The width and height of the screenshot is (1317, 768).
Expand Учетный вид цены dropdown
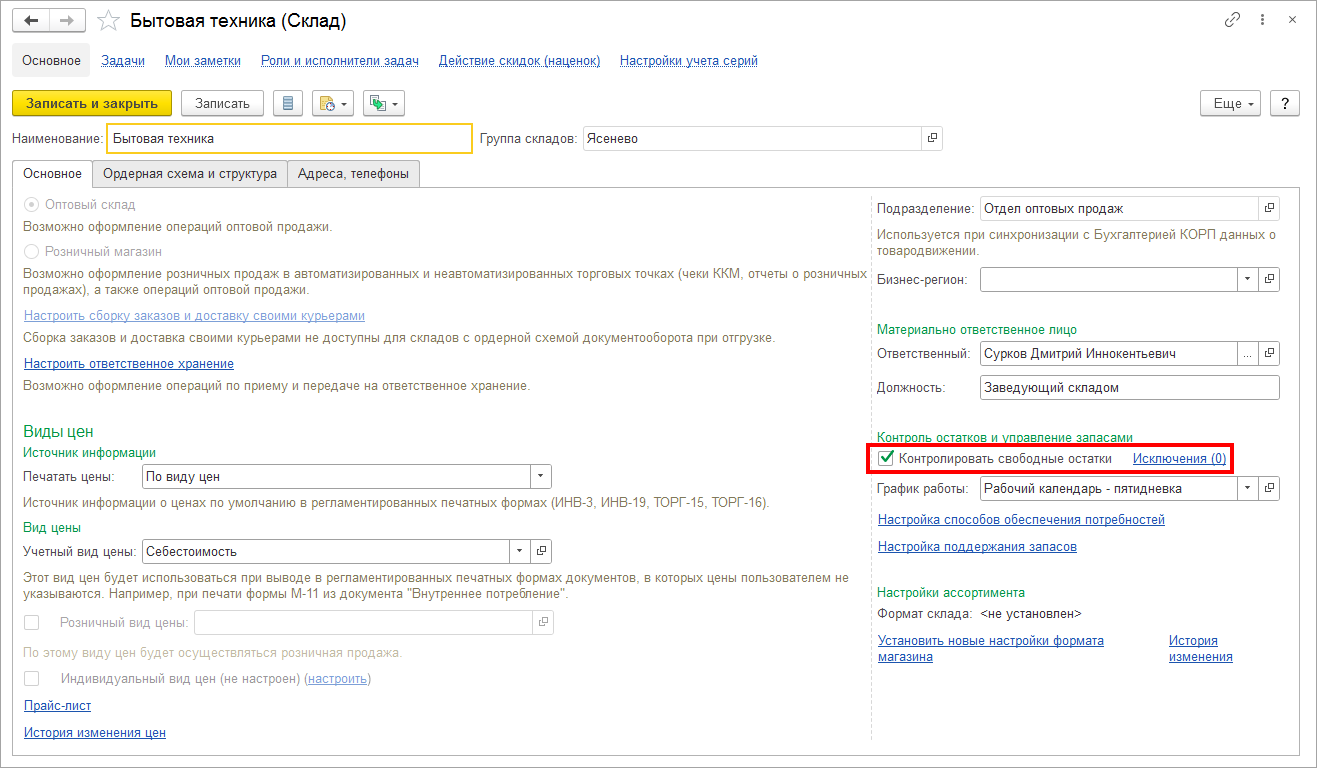(520, 551)
